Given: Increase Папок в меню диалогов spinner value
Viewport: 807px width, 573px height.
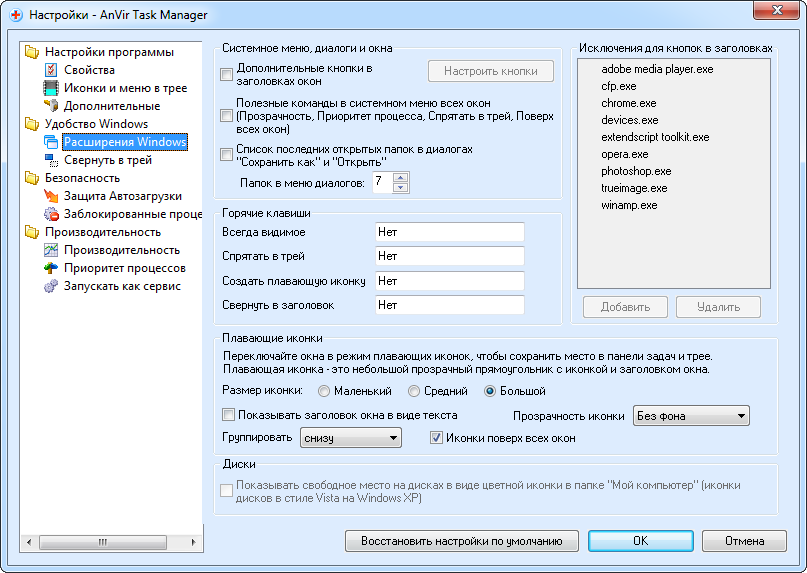Looking at the screenshot, I should (401, 178).
